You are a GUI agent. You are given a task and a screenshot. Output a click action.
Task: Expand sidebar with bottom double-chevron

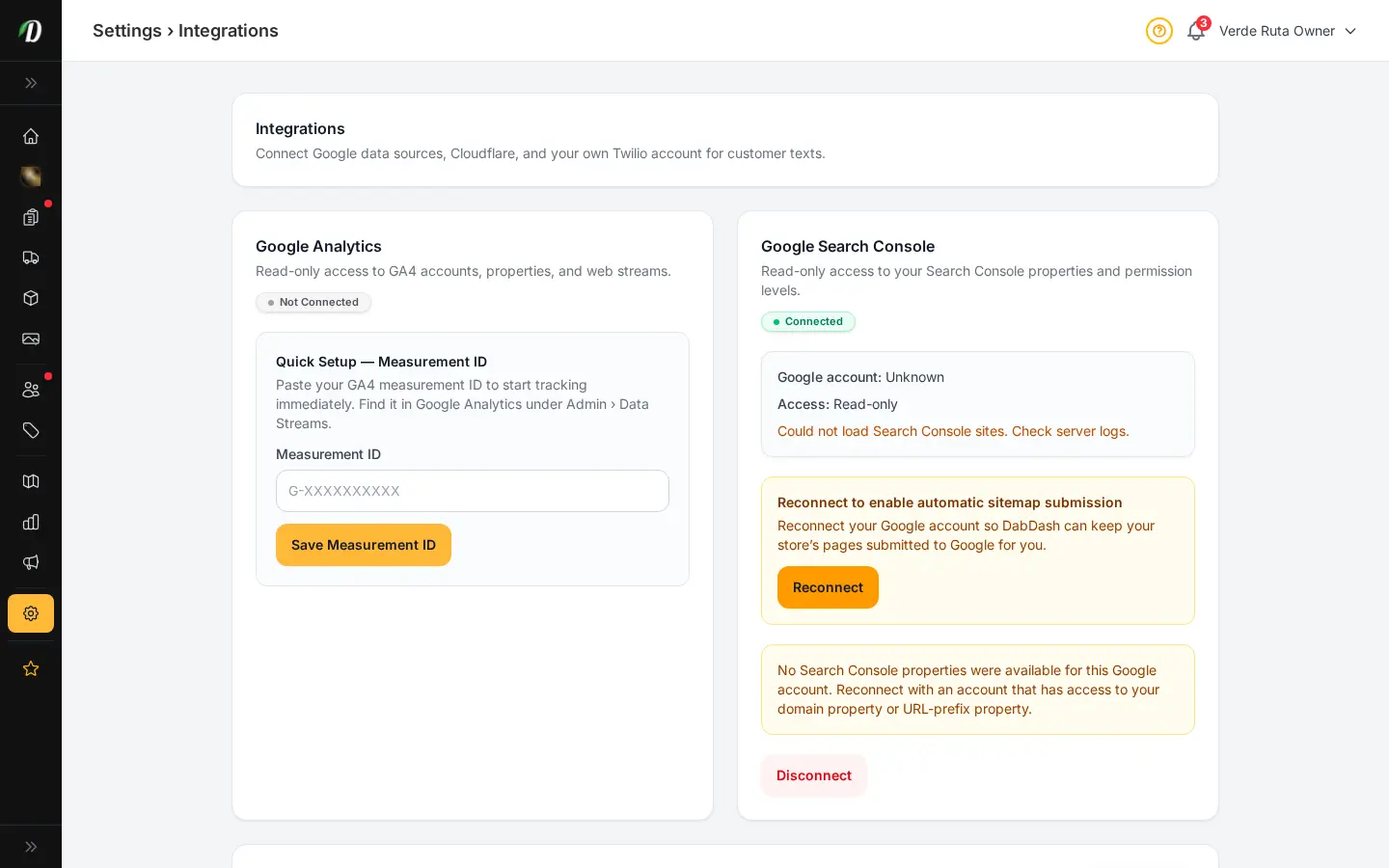[x=31, y=847]
